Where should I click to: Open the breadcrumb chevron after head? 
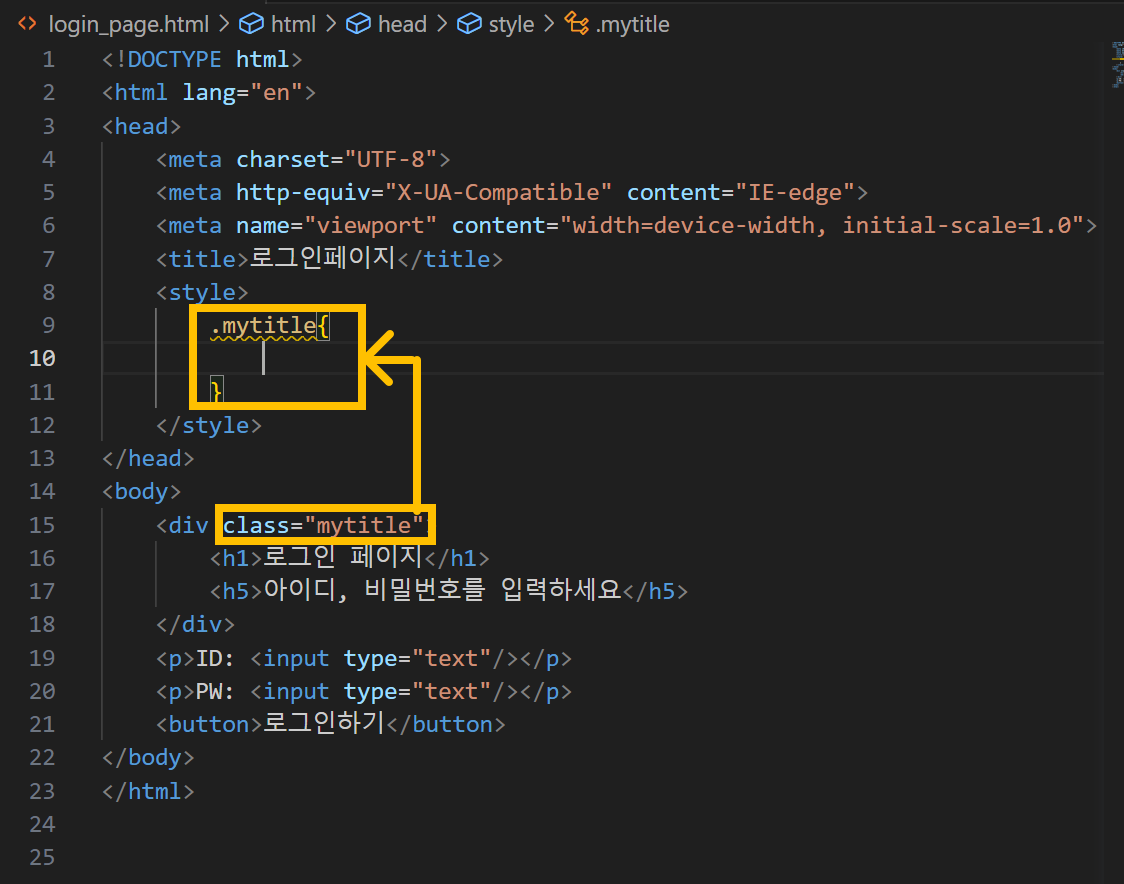point(442,24)
